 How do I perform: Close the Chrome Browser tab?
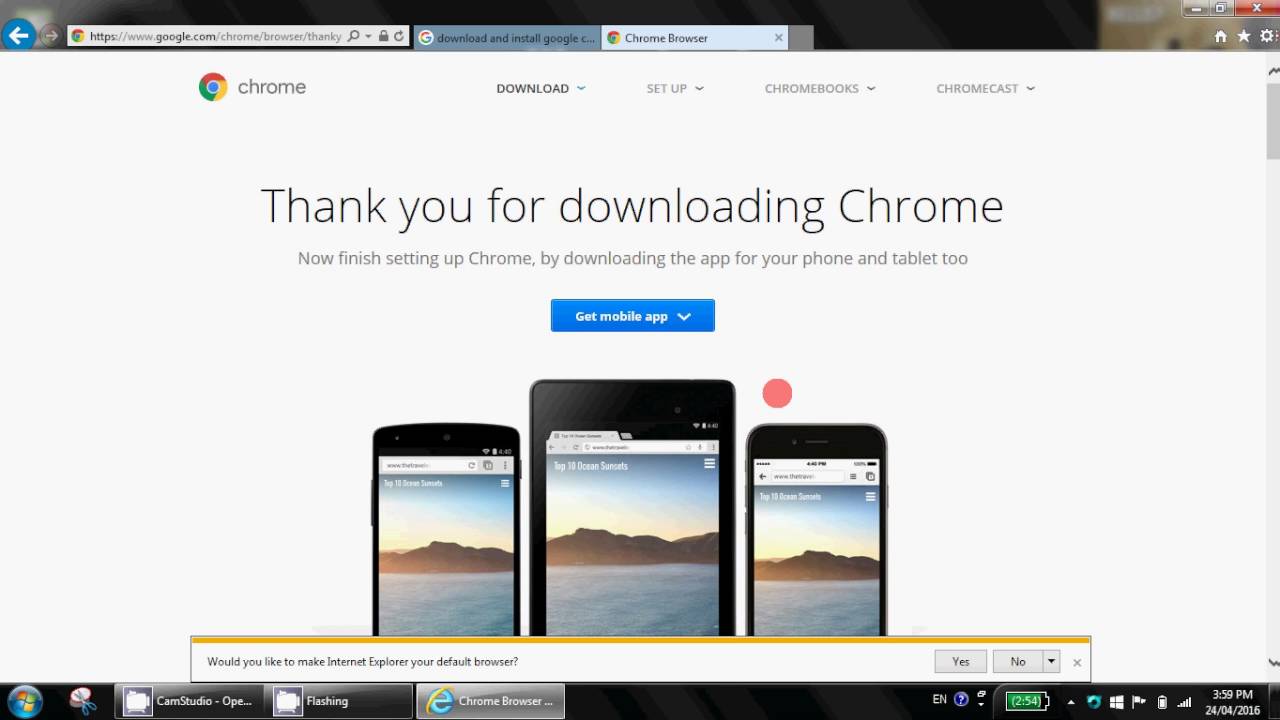pos(779,38)
